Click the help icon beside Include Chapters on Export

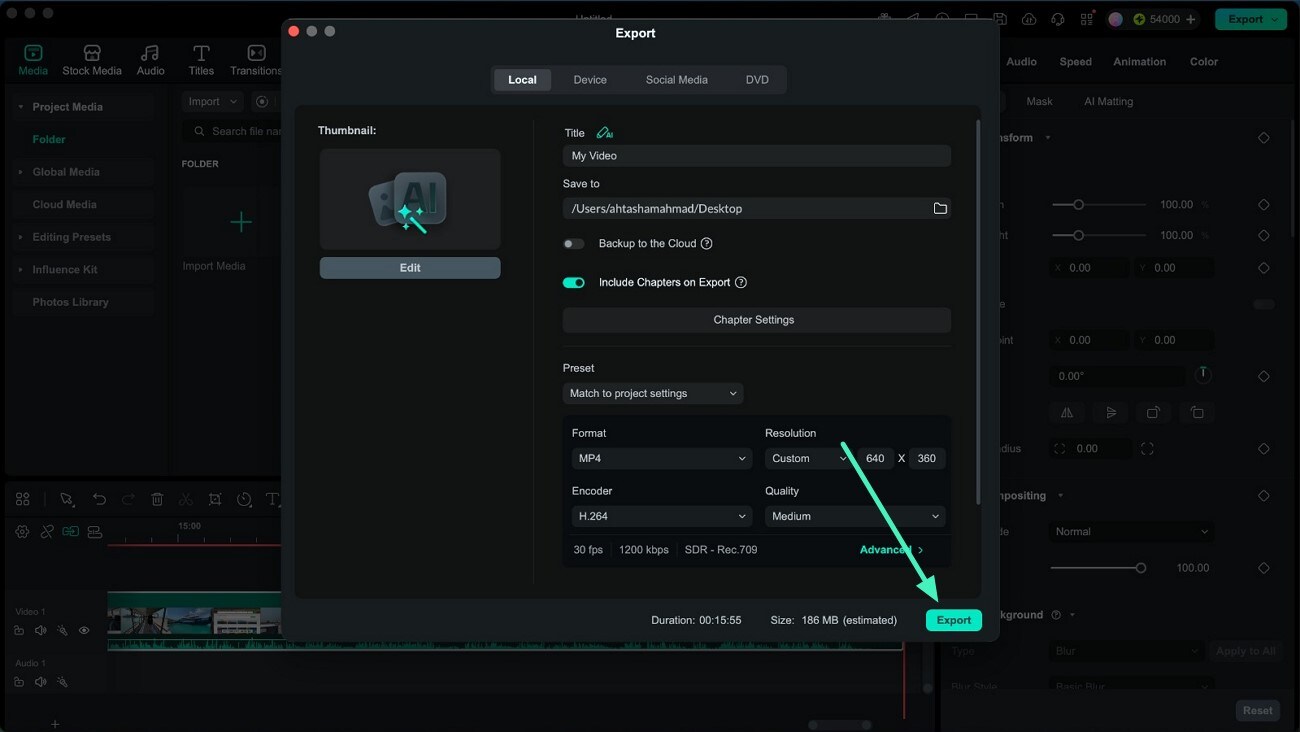point(741,282)
